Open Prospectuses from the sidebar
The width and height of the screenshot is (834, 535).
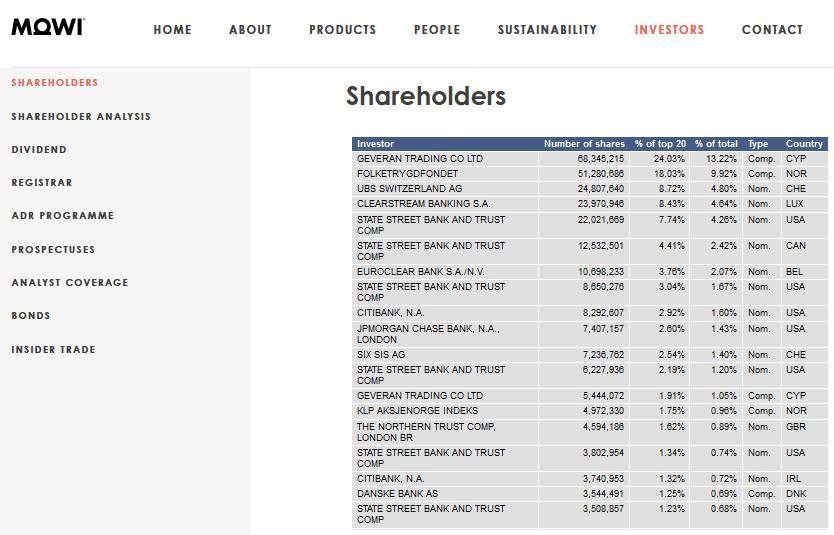click(53, 250)
